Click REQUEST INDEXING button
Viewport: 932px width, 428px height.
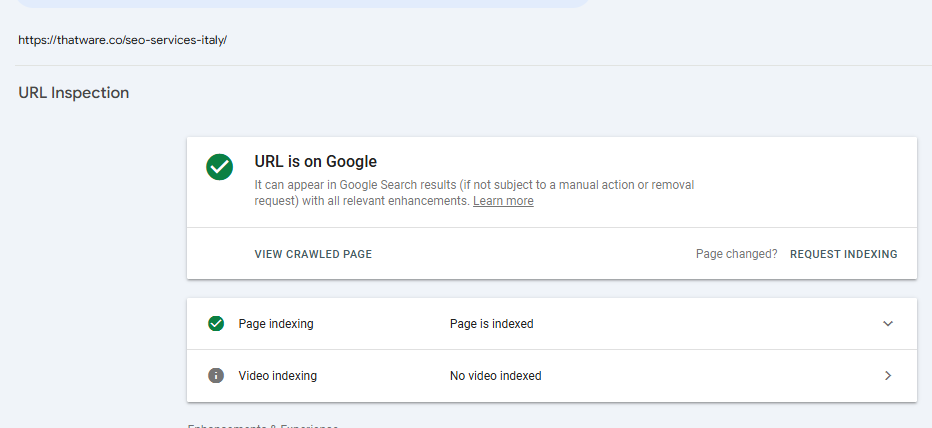[843, 254]
